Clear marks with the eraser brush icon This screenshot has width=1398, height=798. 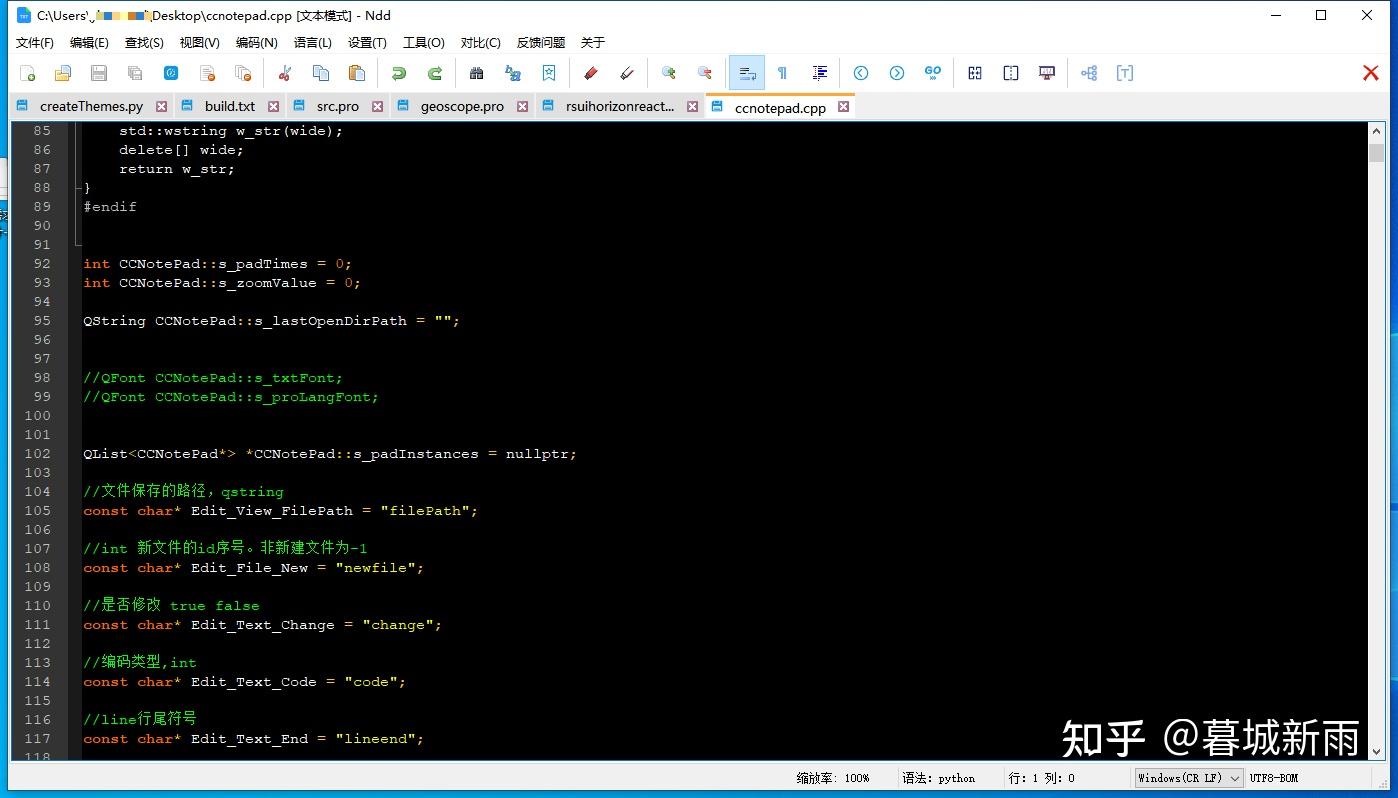[627, 73]
